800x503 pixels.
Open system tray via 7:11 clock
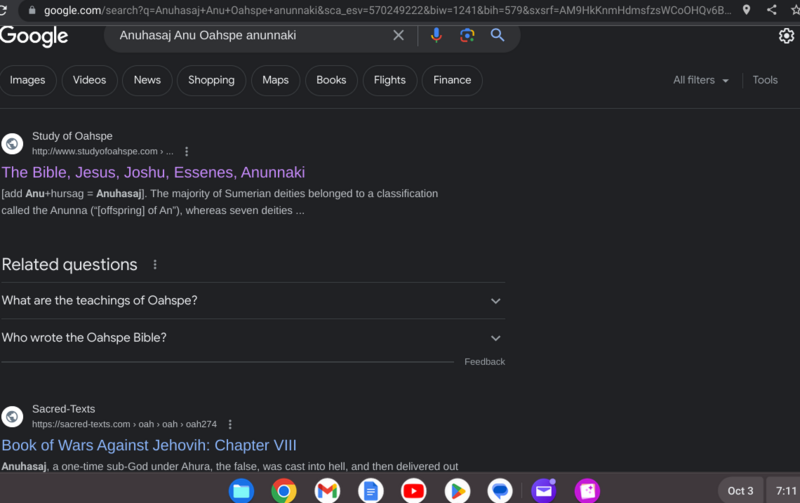pos(785,491)
